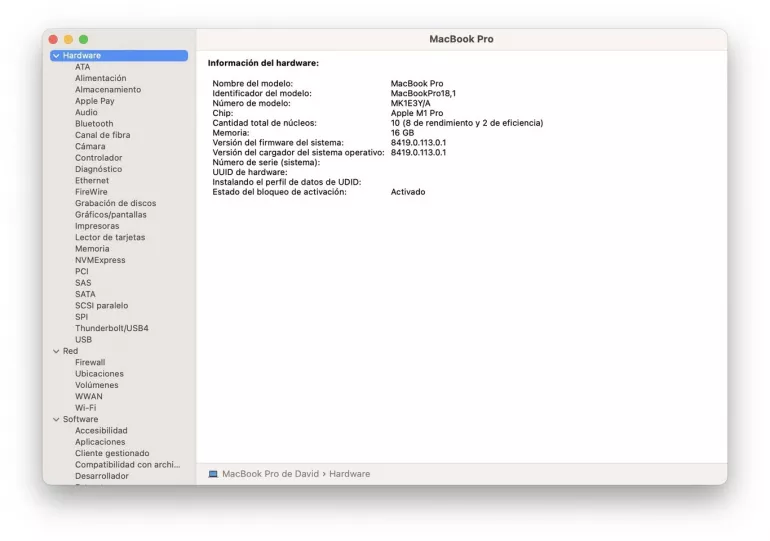Screen dimensions: 770x541
Task: Minimize window with the yellow button
Action: tap(69, 40)
